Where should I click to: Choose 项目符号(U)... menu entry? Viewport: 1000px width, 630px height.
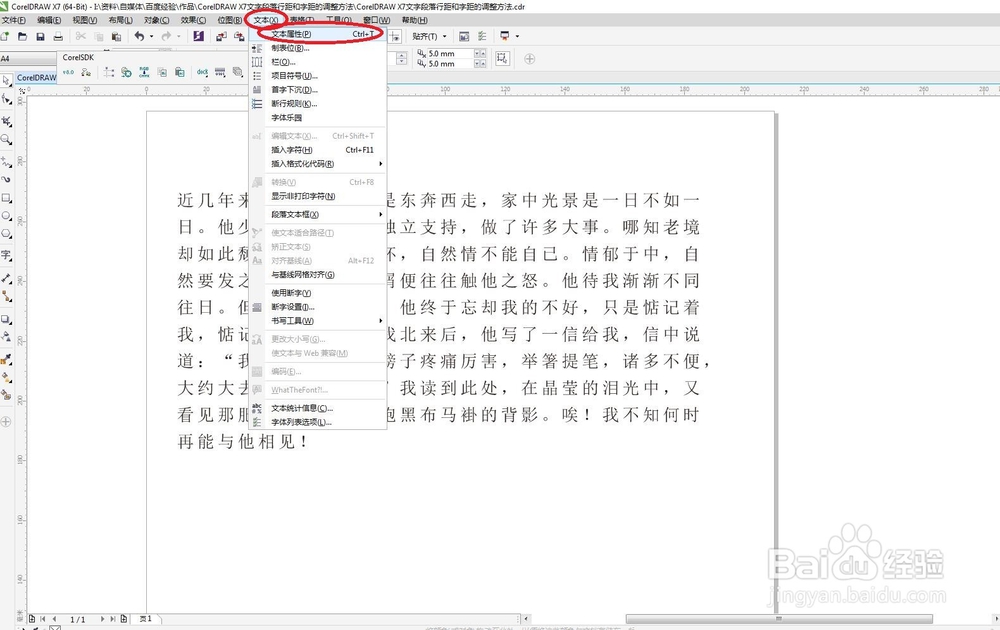click(319, 76)
